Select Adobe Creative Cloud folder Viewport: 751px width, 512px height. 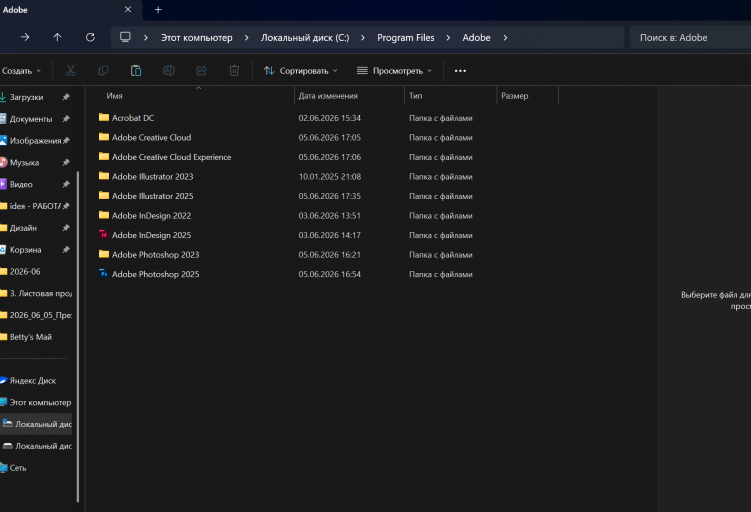tap(151, 137)
